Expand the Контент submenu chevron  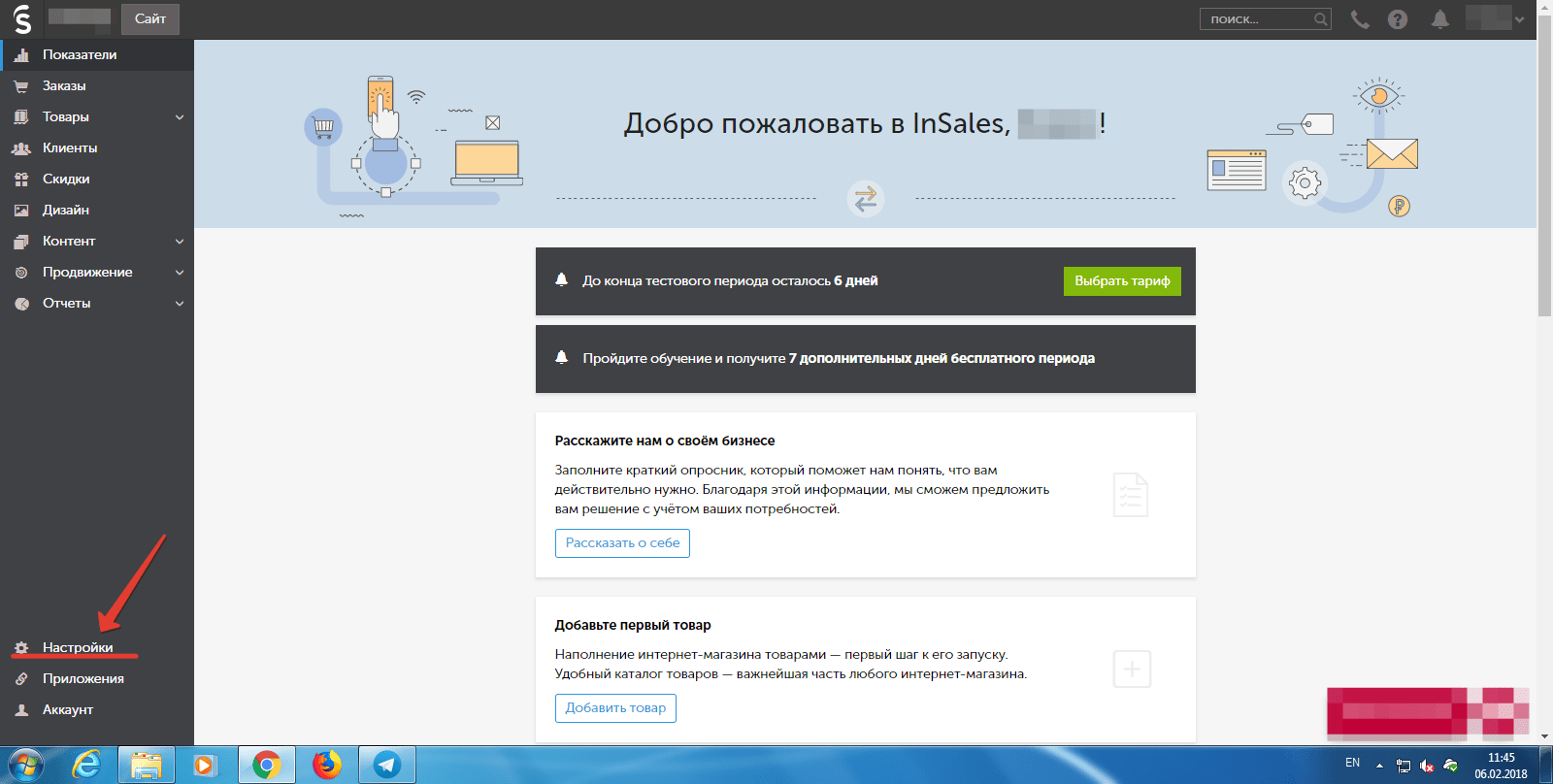(x=180, y=242)
